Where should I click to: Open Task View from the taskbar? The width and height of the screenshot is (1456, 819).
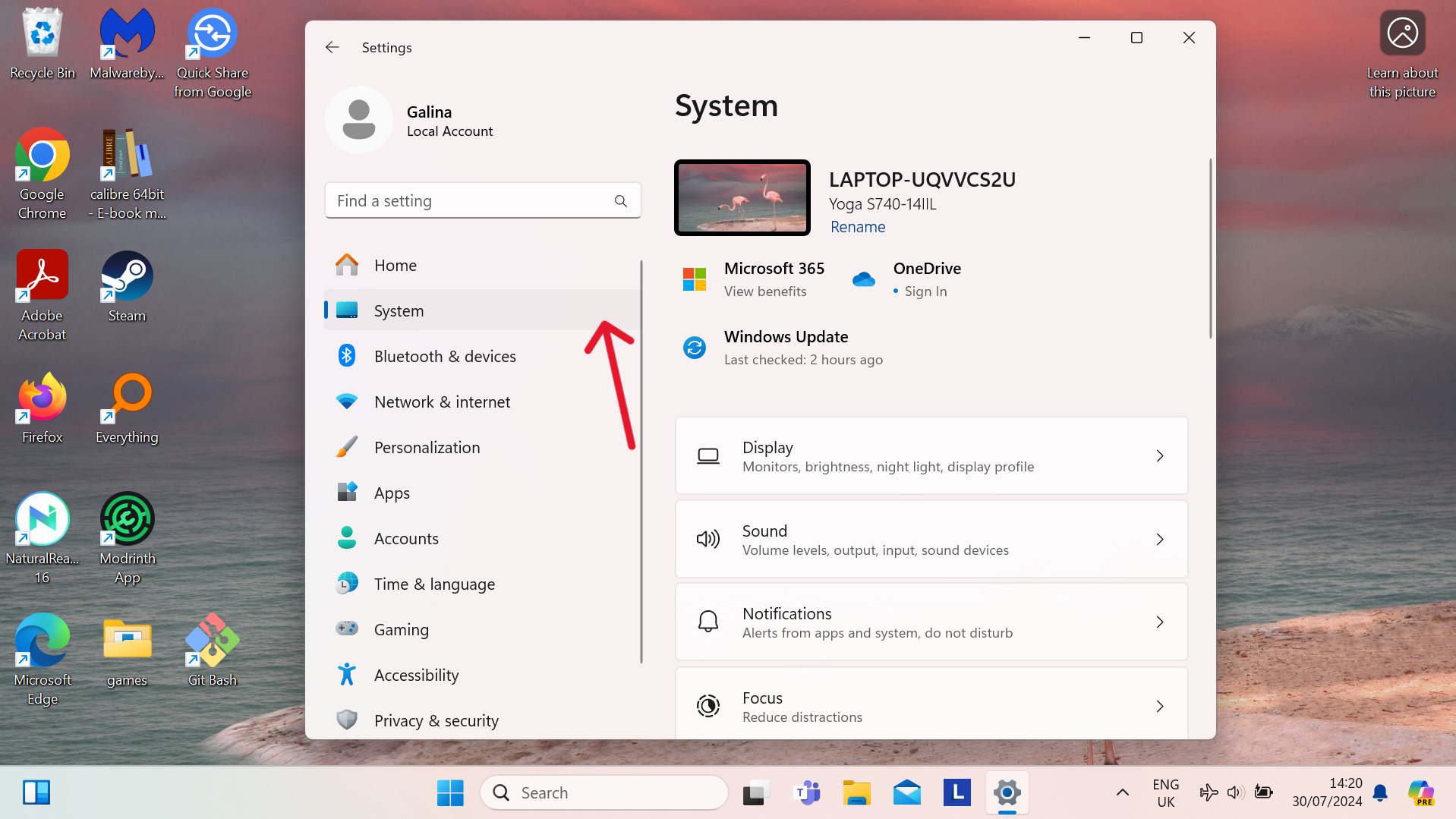[x=755, y=793]
